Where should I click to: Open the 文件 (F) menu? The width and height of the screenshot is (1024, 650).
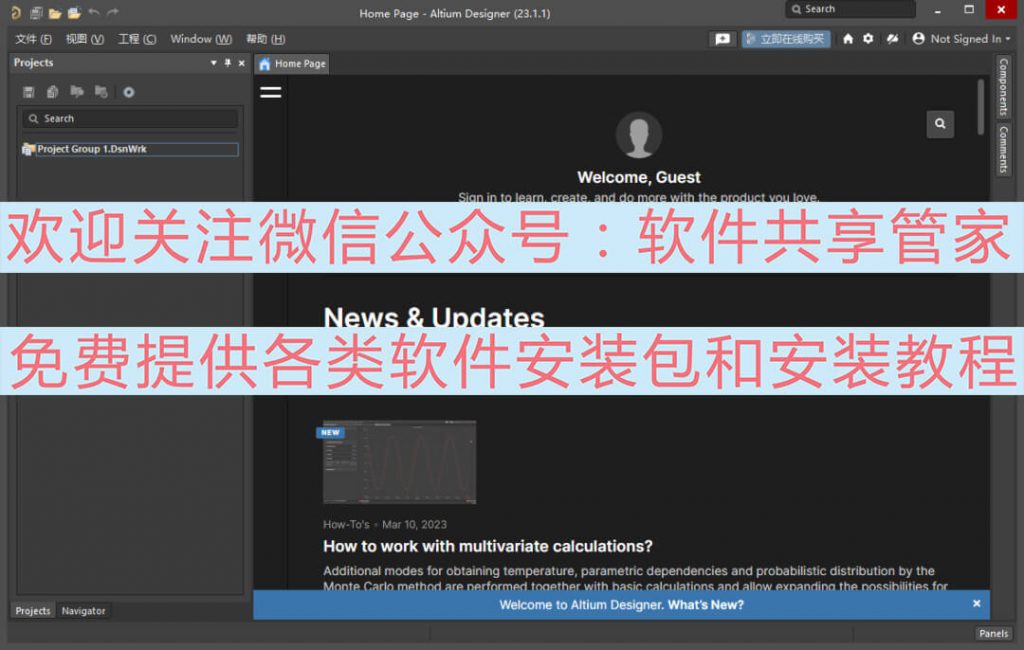(x=33, y=39)
